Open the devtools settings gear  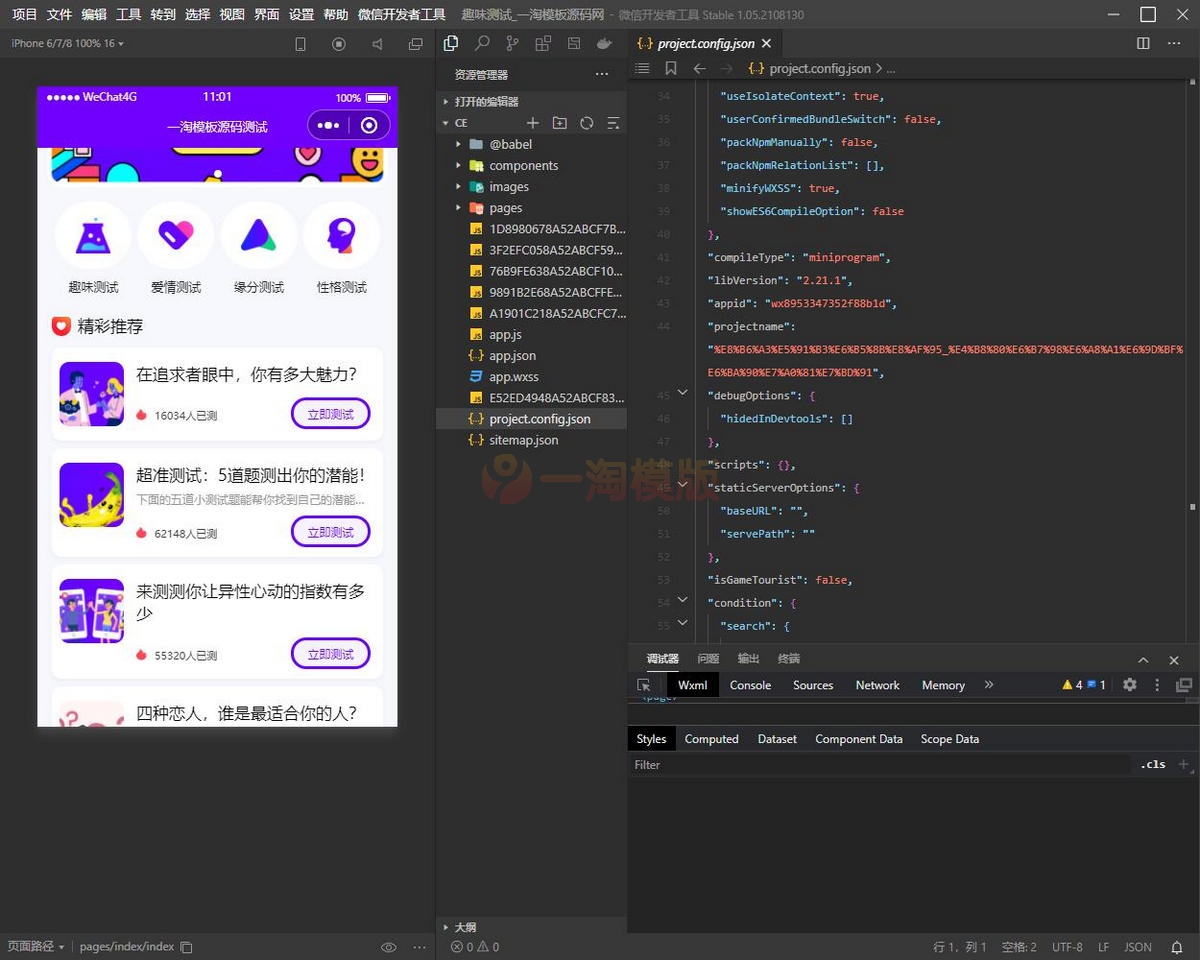(1130, 685)
